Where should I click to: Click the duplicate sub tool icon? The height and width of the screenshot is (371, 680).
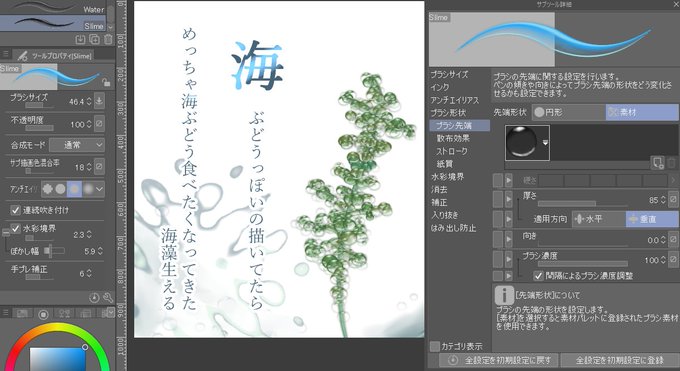(x=94, y=39)
